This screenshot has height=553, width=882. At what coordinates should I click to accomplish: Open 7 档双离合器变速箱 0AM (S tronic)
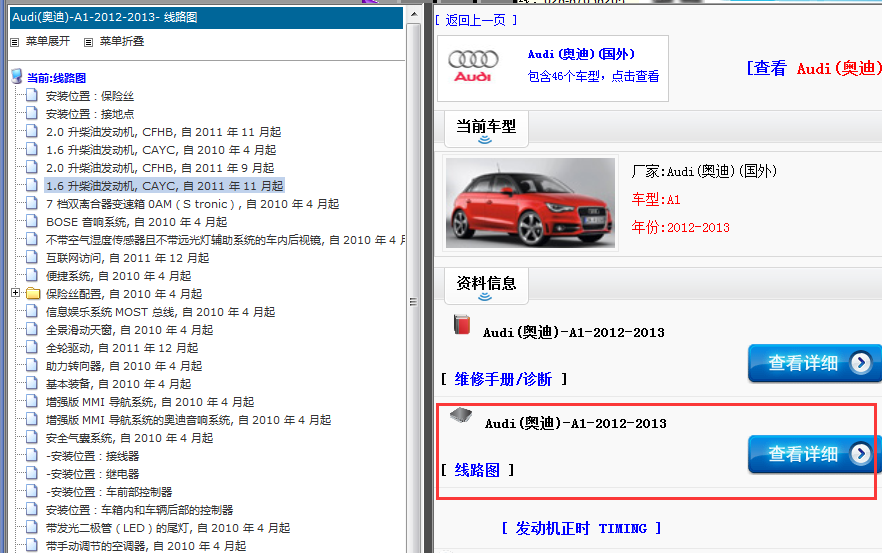pyautogui.click(x=192, y=204)
